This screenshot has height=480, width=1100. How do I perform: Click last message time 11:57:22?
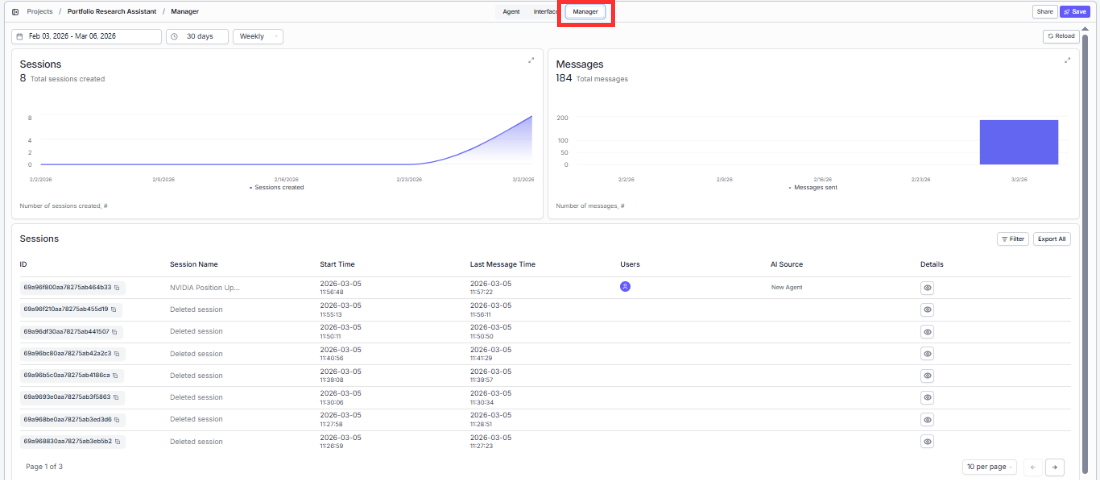click(x=481, y=291)
